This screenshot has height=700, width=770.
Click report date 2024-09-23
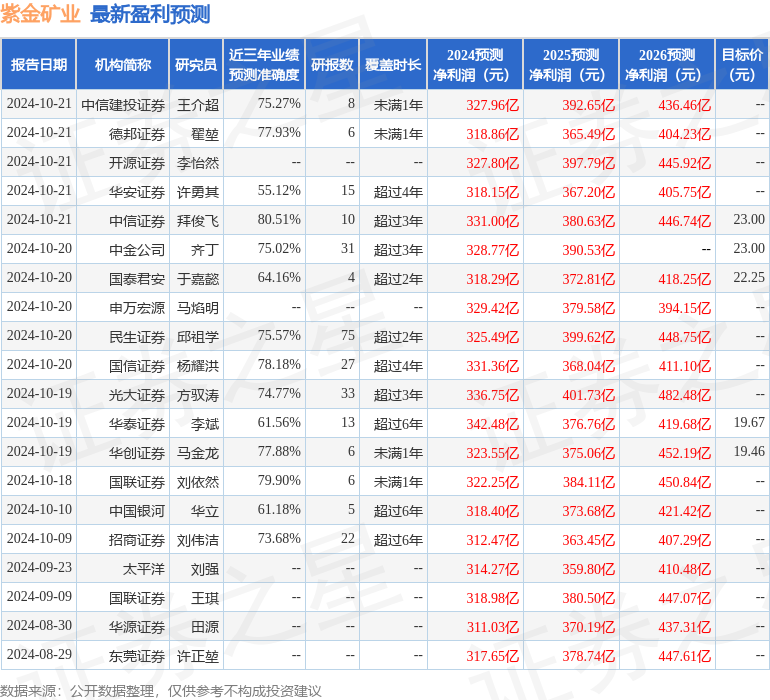[39, 567]
